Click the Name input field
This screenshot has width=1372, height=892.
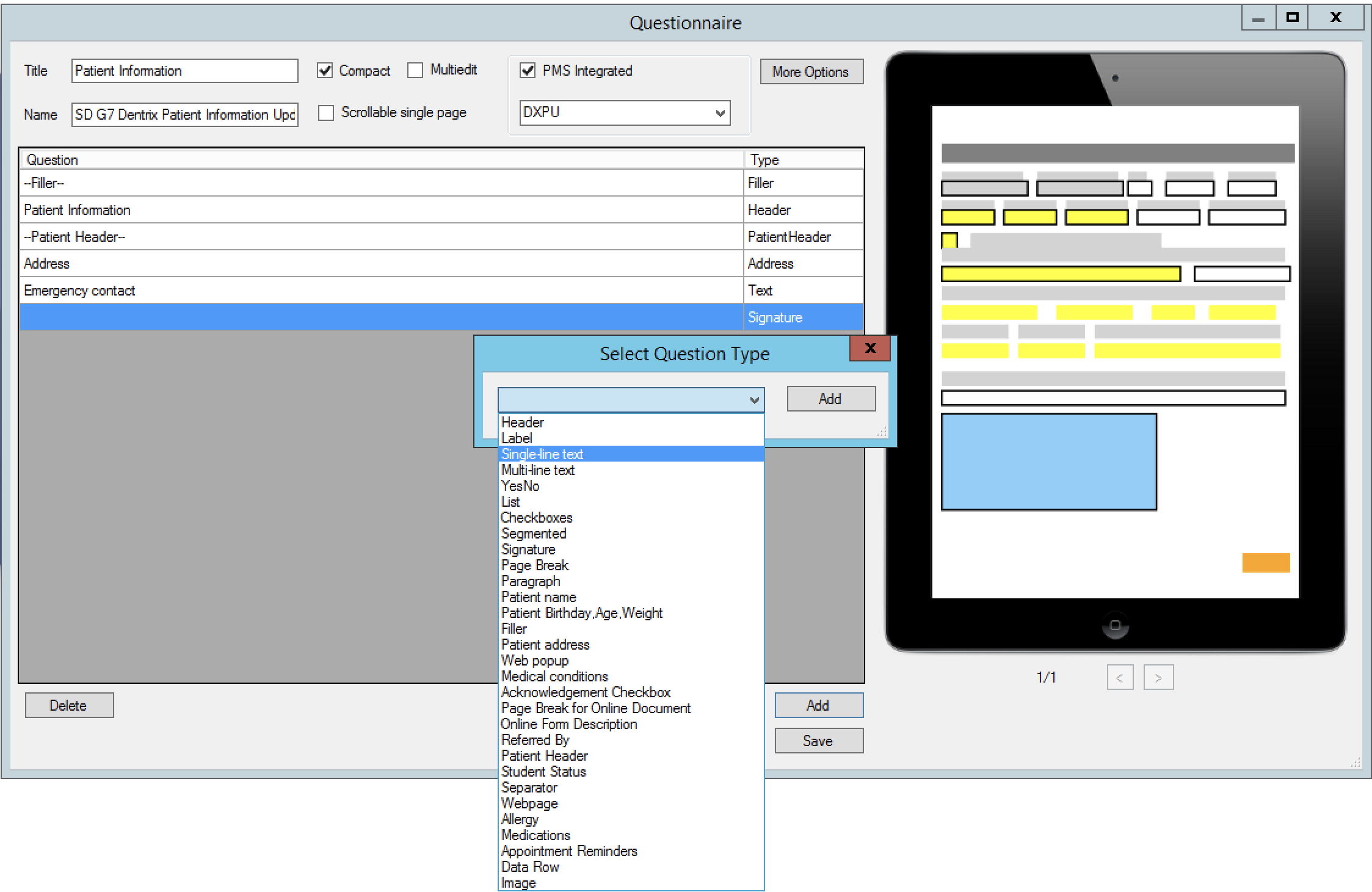pos(184,114)
